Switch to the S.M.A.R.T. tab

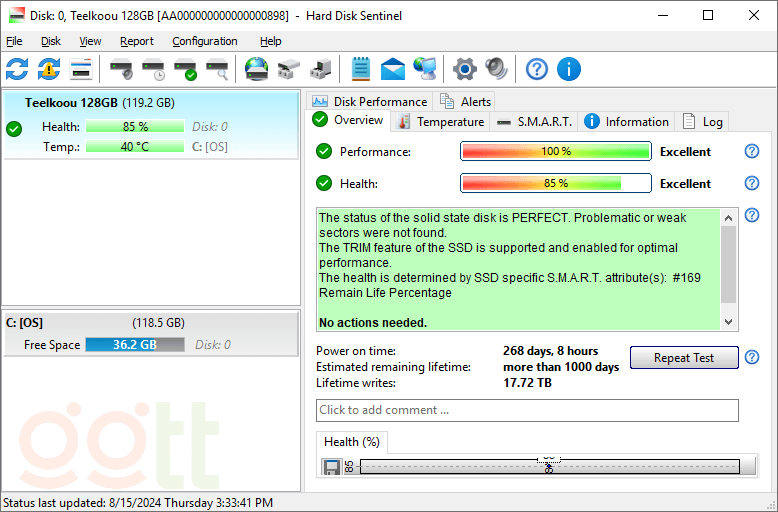tap(535, 122)
